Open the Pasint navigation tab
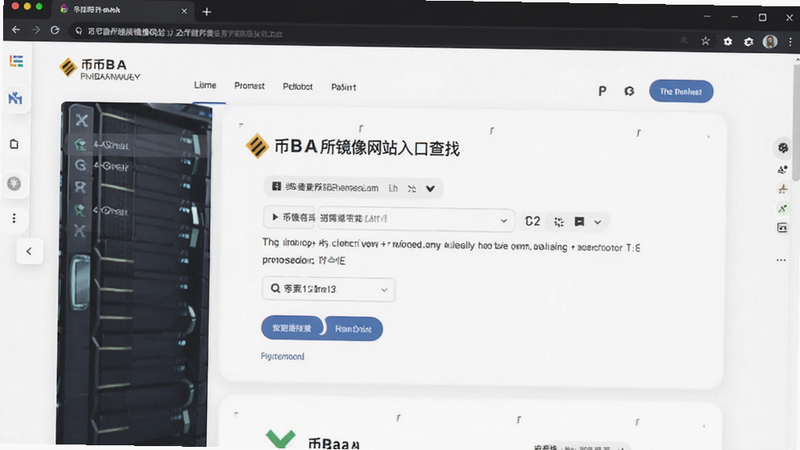The image size is (800, 450). click(x=343, y=87)
